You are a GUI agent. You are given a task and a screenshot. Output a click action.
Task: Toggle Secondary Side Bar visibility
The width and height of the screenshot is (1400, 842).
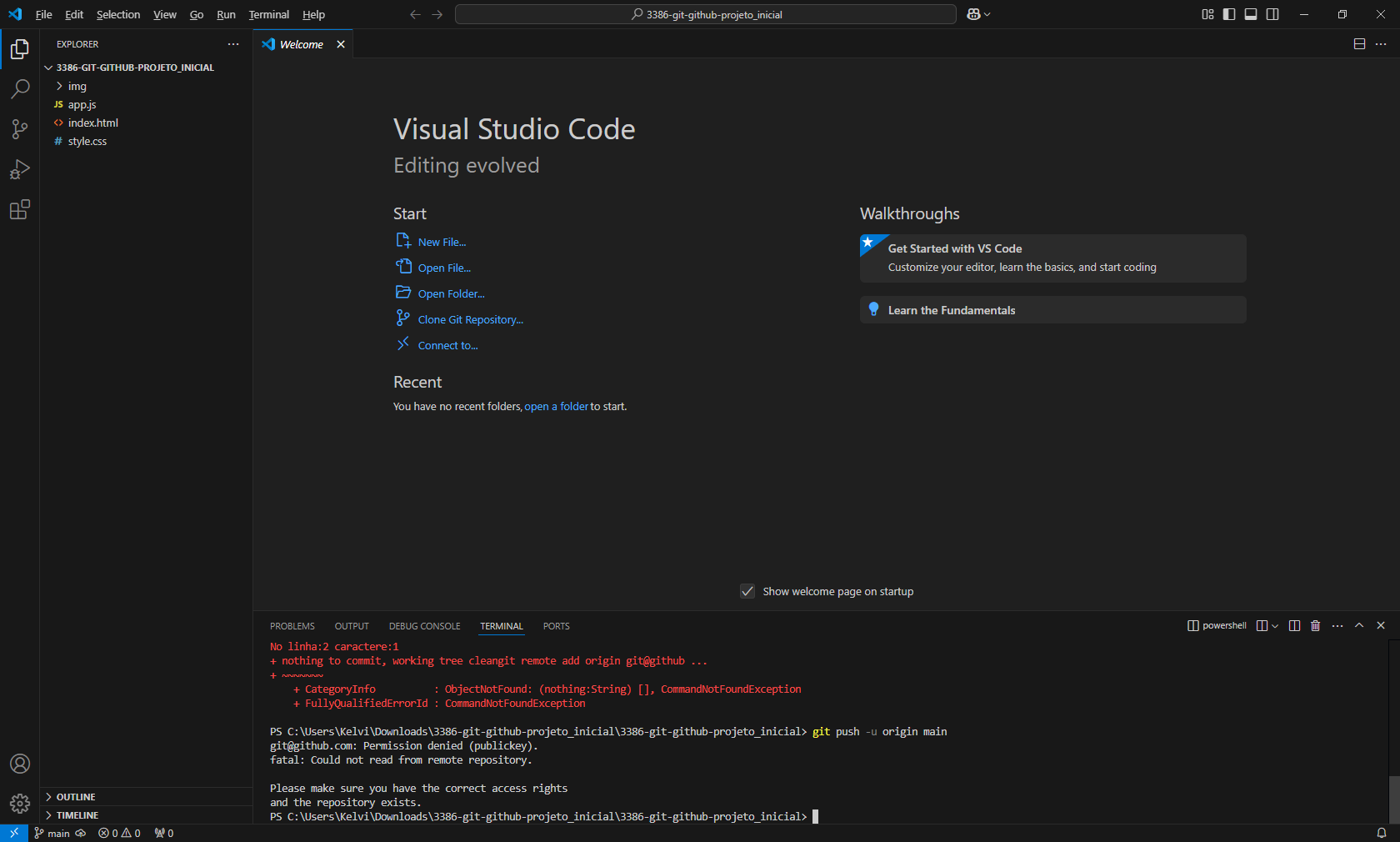click(1272, 14)
